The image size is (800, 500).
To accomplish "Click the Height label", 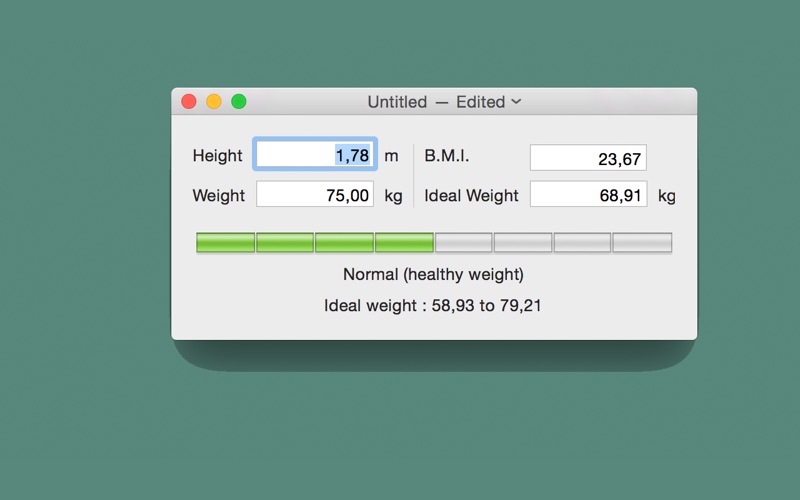I will (x=217, y=155).
